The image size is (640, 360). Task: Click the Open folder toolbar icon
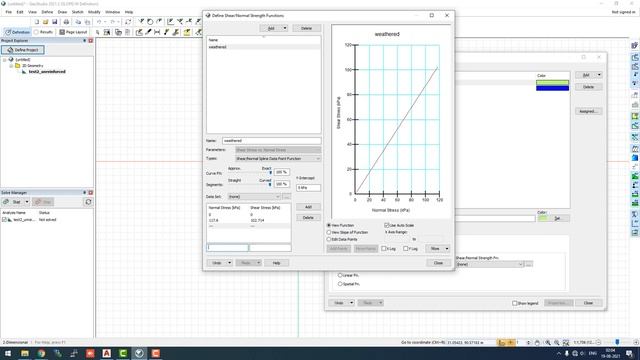[46, 22]
